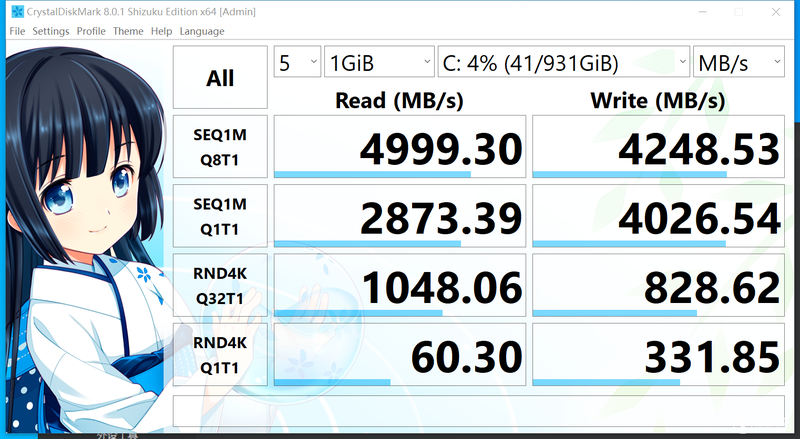This screenshot has width=800, height=439.
Task: Expand the 1GiB test size dropdown
Action: pyautogui.click(x=379, y=62)
